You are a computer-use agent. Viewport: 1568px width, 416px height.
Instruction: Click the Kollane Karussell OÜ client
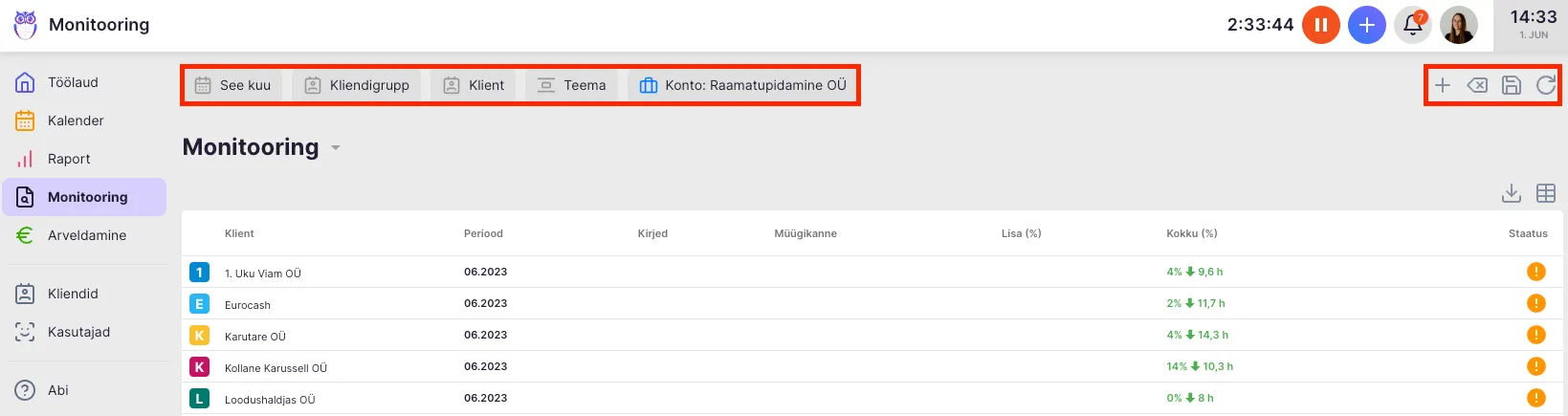point(276,368)
